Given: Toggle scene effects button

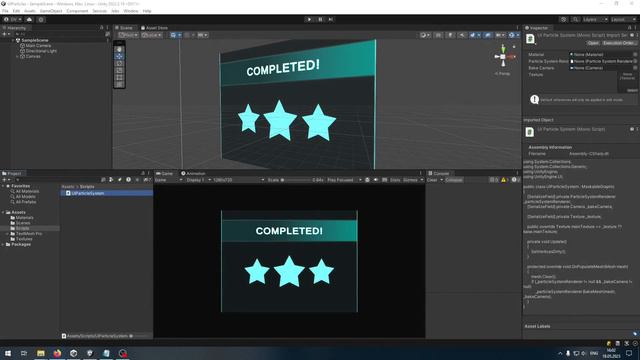Looking at the screenshot, I should 474,35.
